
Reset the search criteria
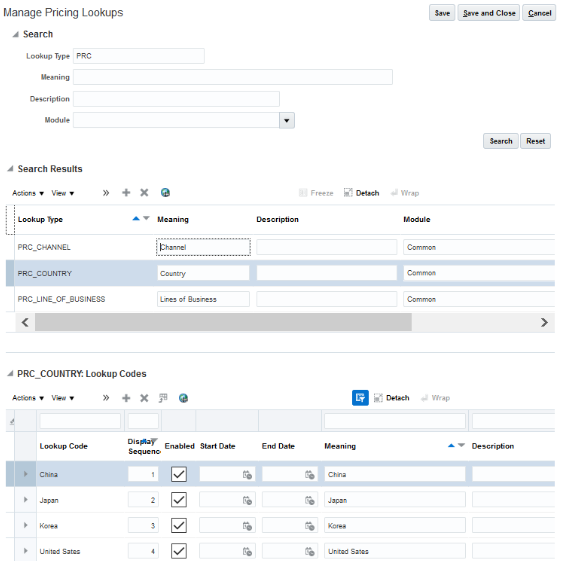(x=535, y=141)
